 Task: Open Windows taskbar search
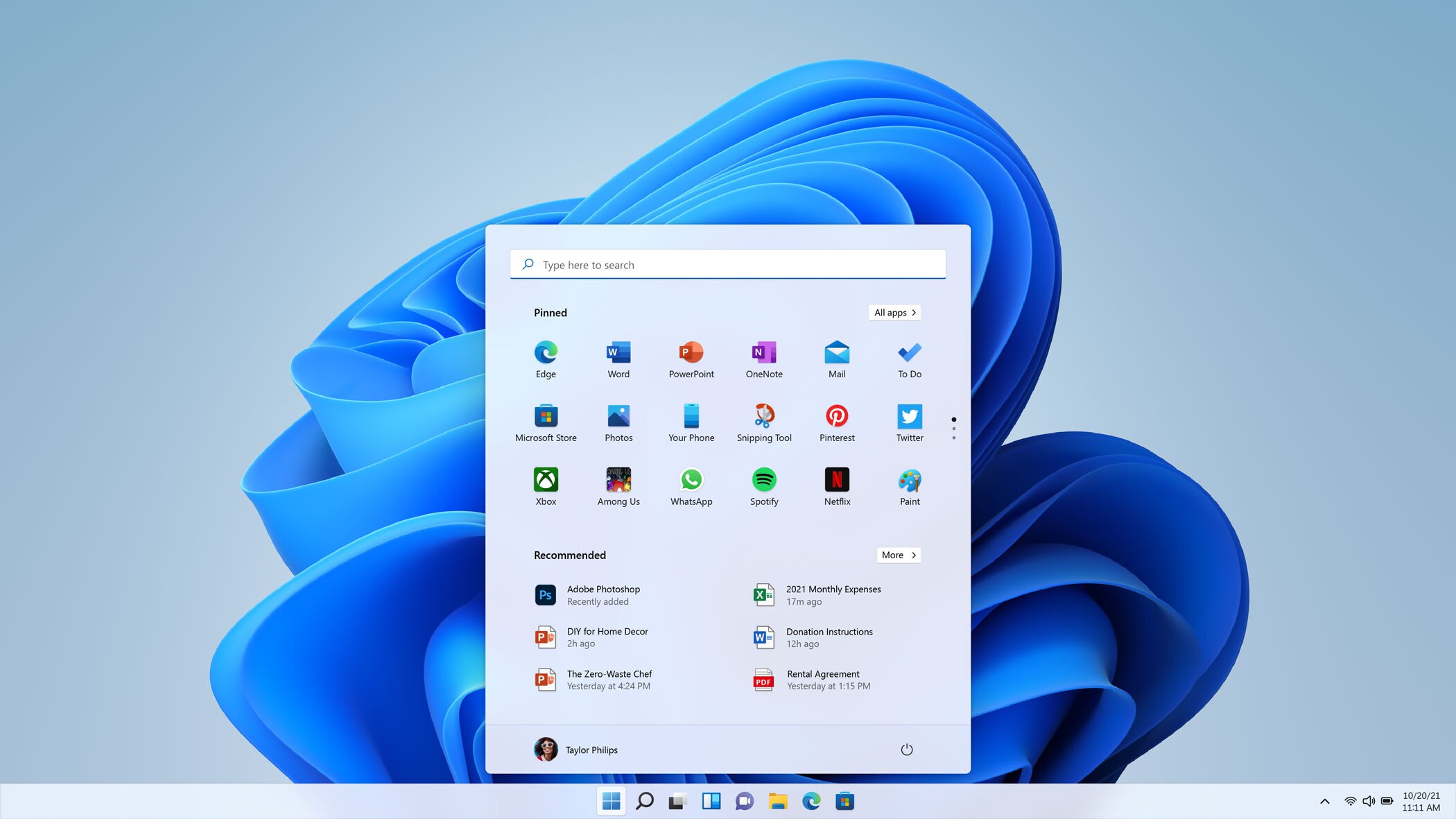pyautogui.click(x=645, y=801)
